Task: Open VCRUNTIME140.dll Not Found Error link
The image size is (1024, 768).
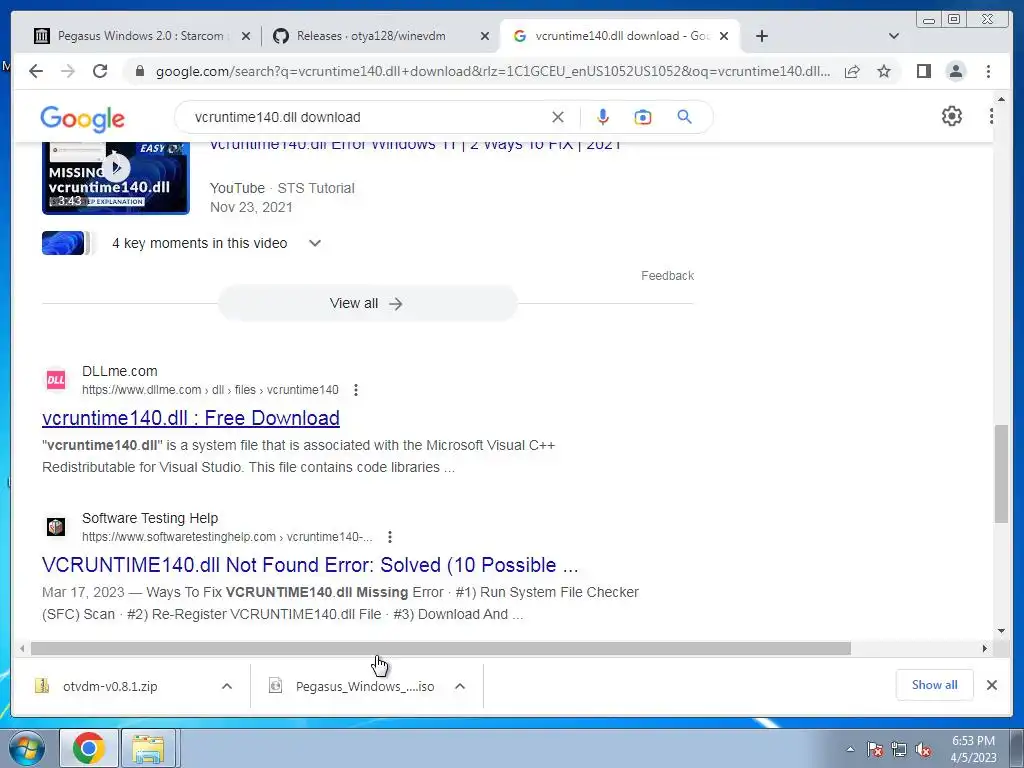Action: pyautogui.click(x=310, y=565)
